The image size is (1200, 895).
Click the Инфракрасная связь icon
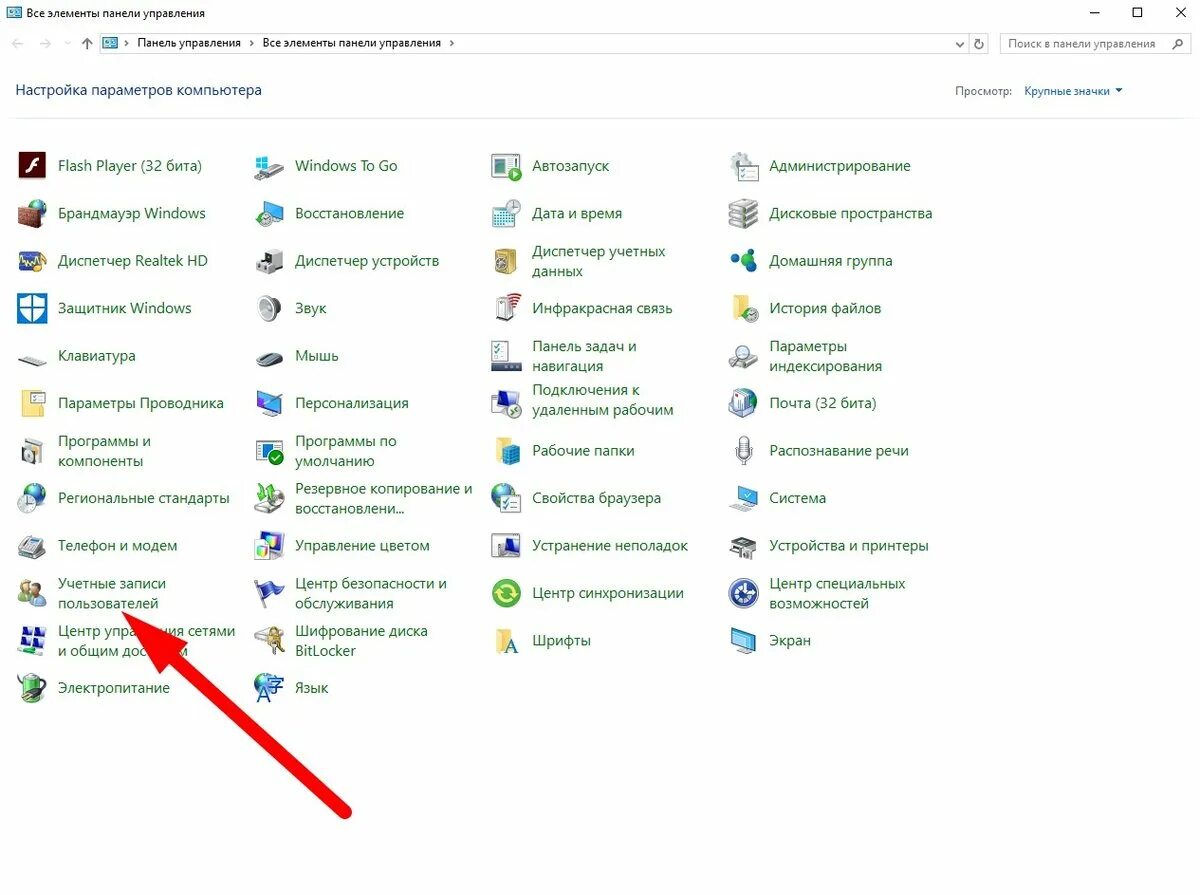tap(506, 308)
